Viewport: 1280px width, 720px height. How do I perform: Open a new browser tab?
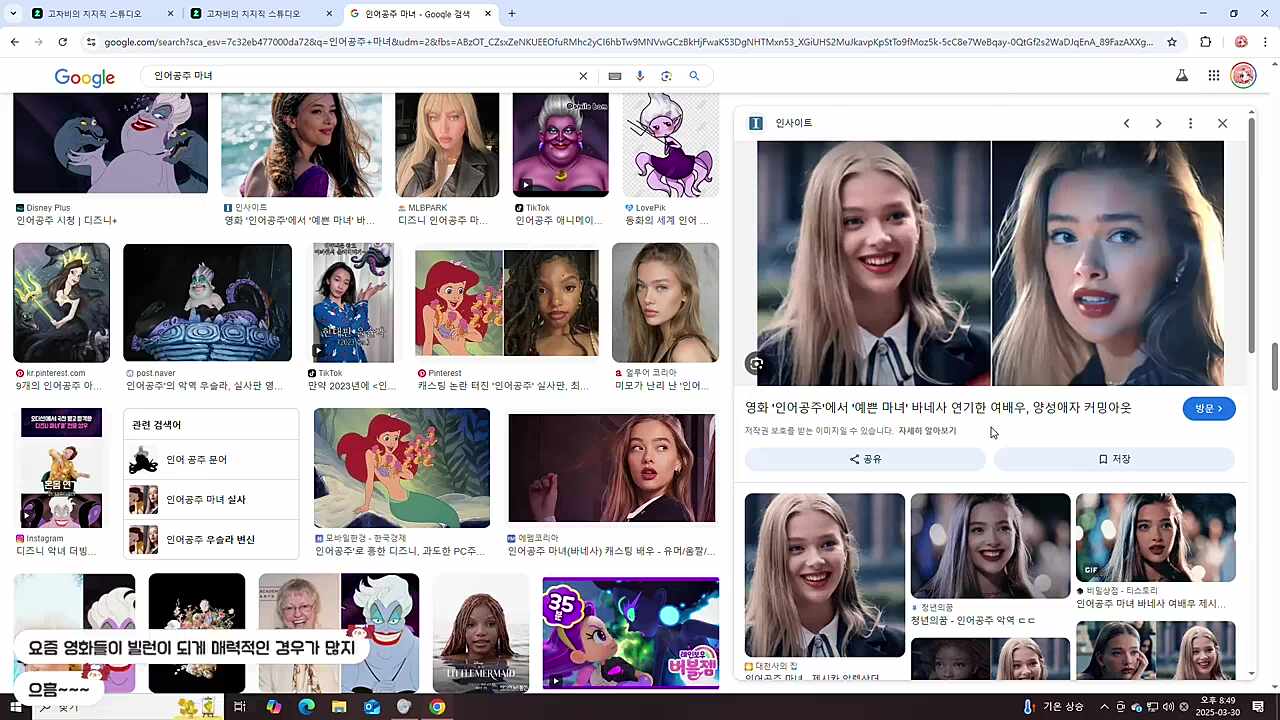pyautogui.click(x=512, y=14)
